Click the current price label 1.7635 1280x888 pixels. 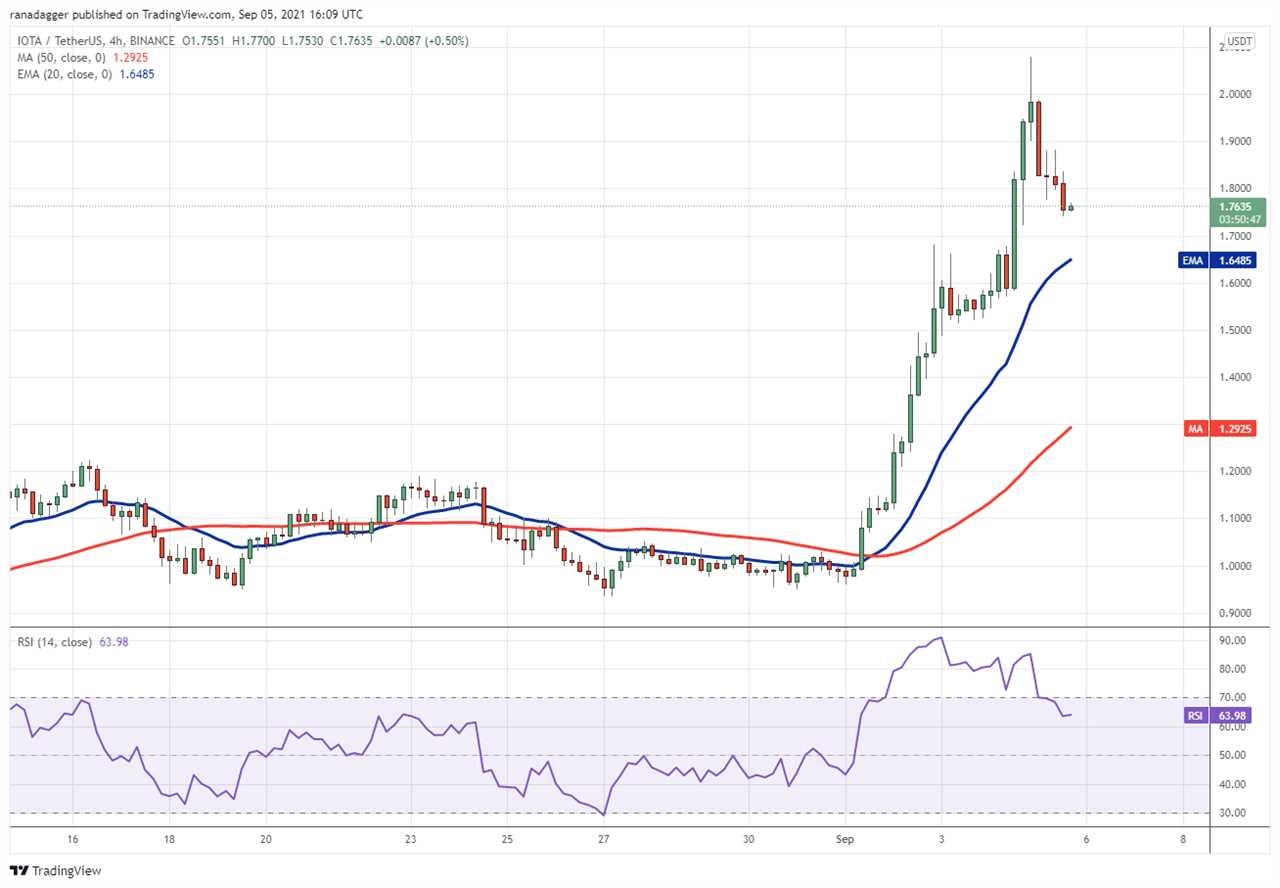click(1238, 207)
